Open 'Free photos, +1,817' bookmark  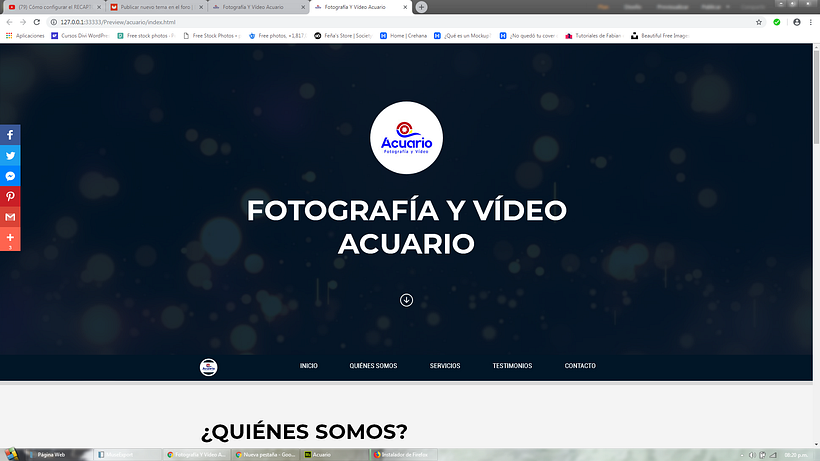[278, 36]
